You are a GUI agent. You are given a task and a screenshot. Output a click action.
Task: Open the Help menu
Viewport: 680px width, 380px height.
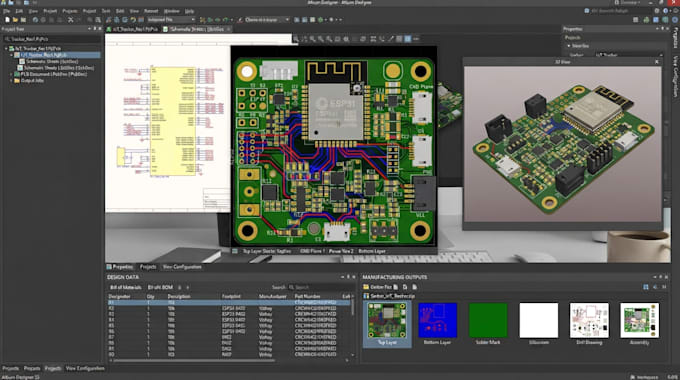click(190, 11)
